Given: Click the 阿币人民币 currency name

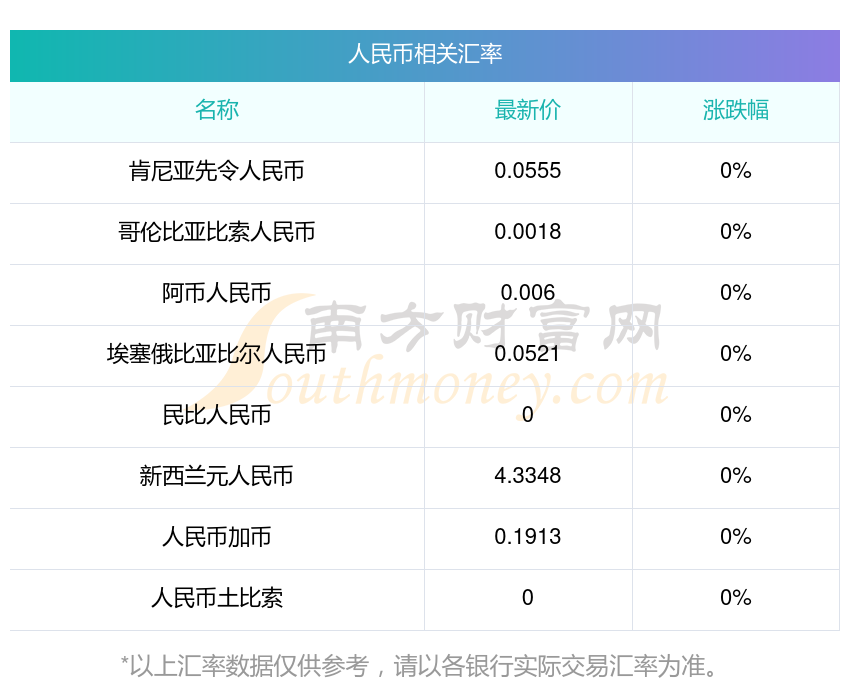Looking at the screenshot, I should (x=217, y=293).
